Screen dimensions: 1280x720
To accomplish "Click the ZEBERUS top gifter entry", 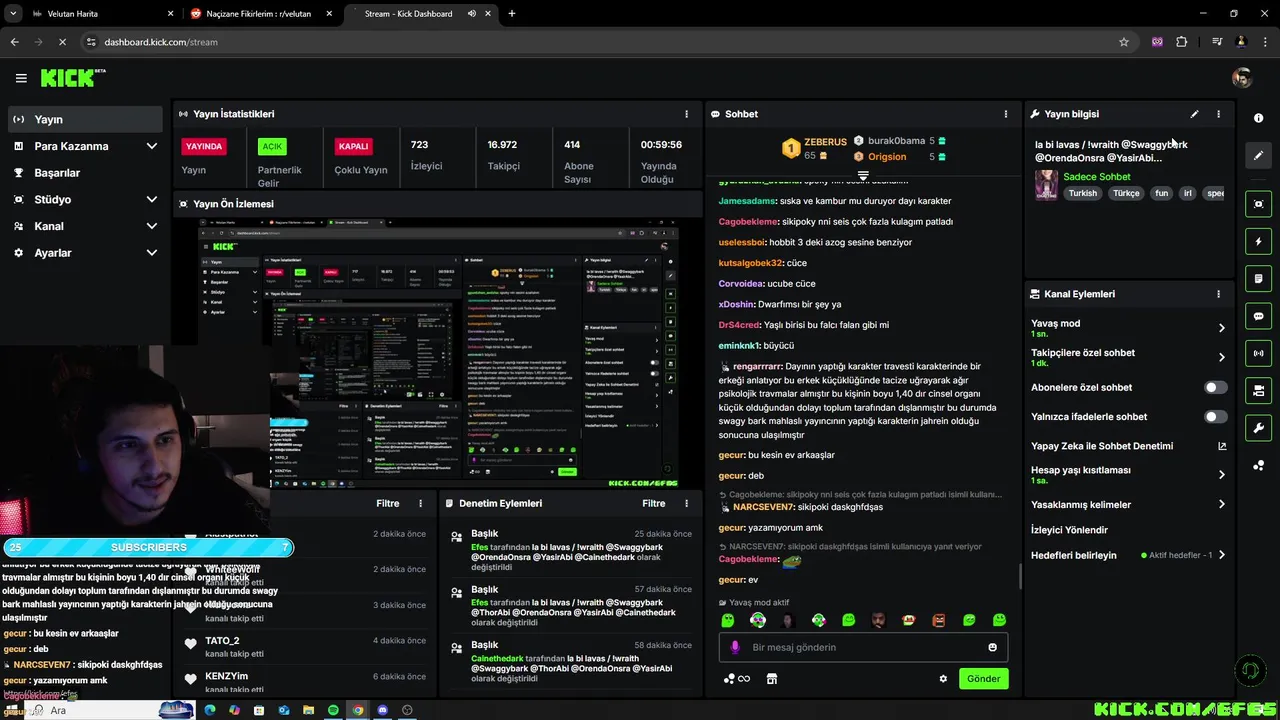I will coord(814,149).
